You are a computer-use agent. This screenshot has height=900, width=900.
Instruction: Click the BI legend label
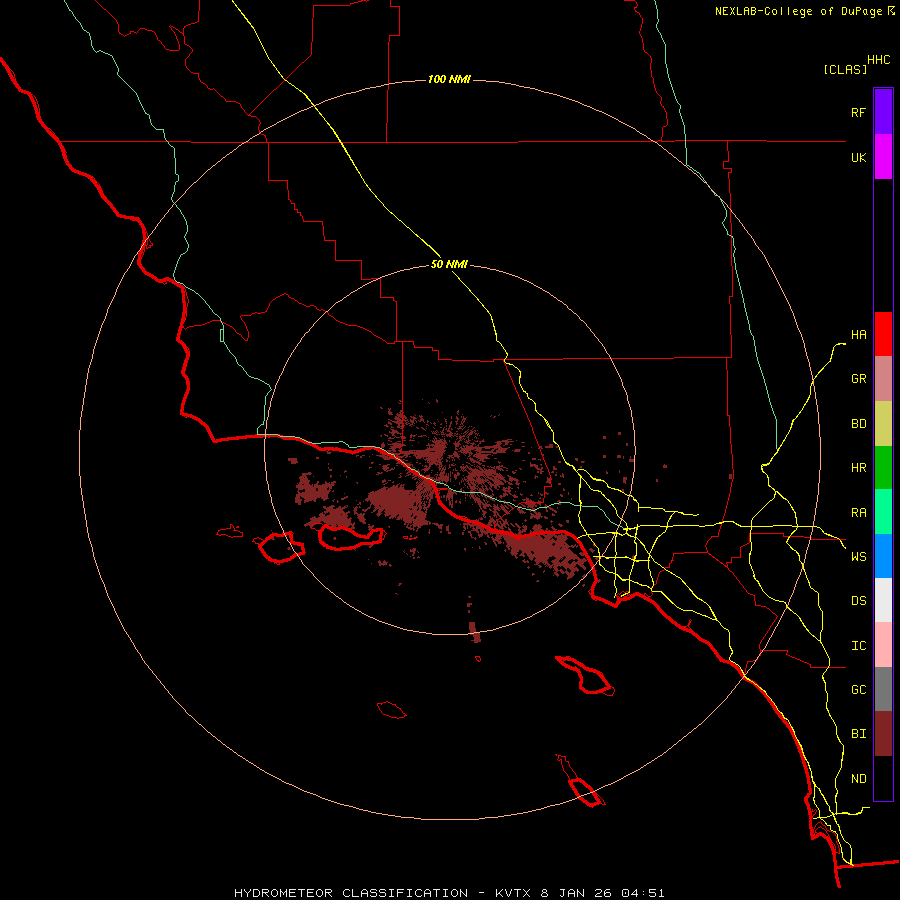click(x=858, y=734)
